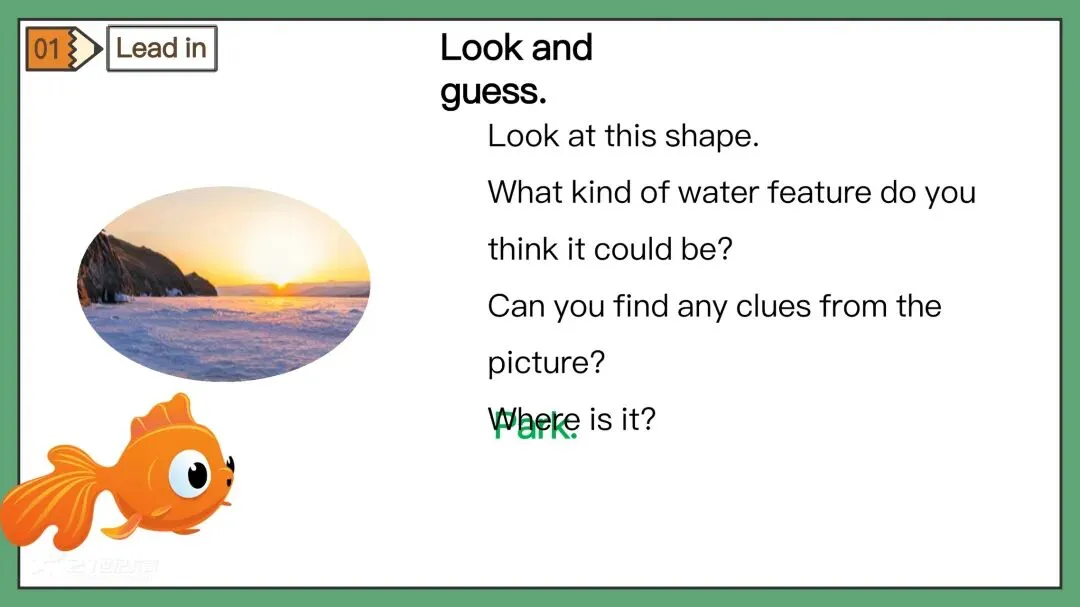Screen dimensions: 1080x607
Task: Select the "Look at this shape." sentence
Action: [623, 136]
